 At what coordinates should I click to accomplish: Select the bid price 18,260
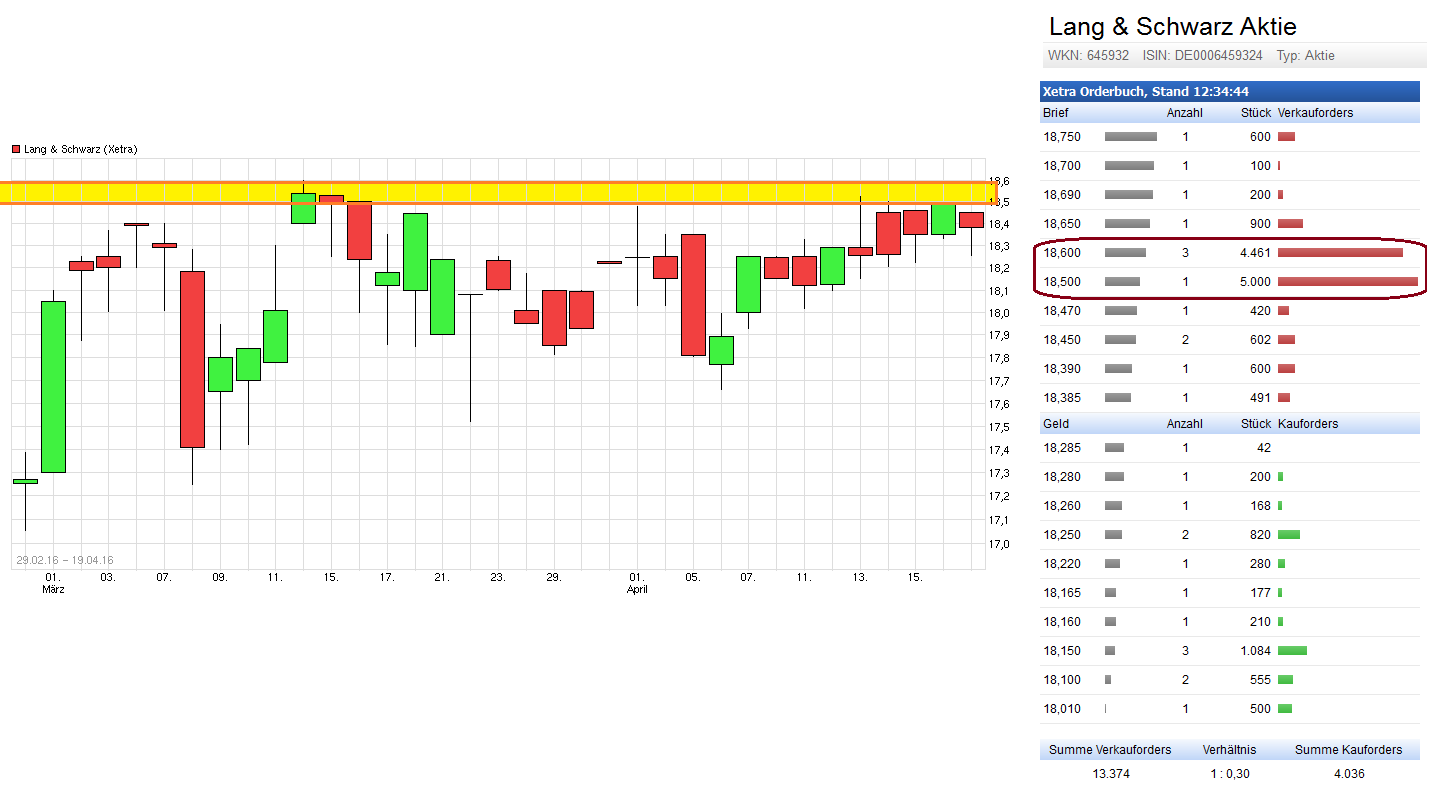pyautogui.click(x=1062, y=506)
